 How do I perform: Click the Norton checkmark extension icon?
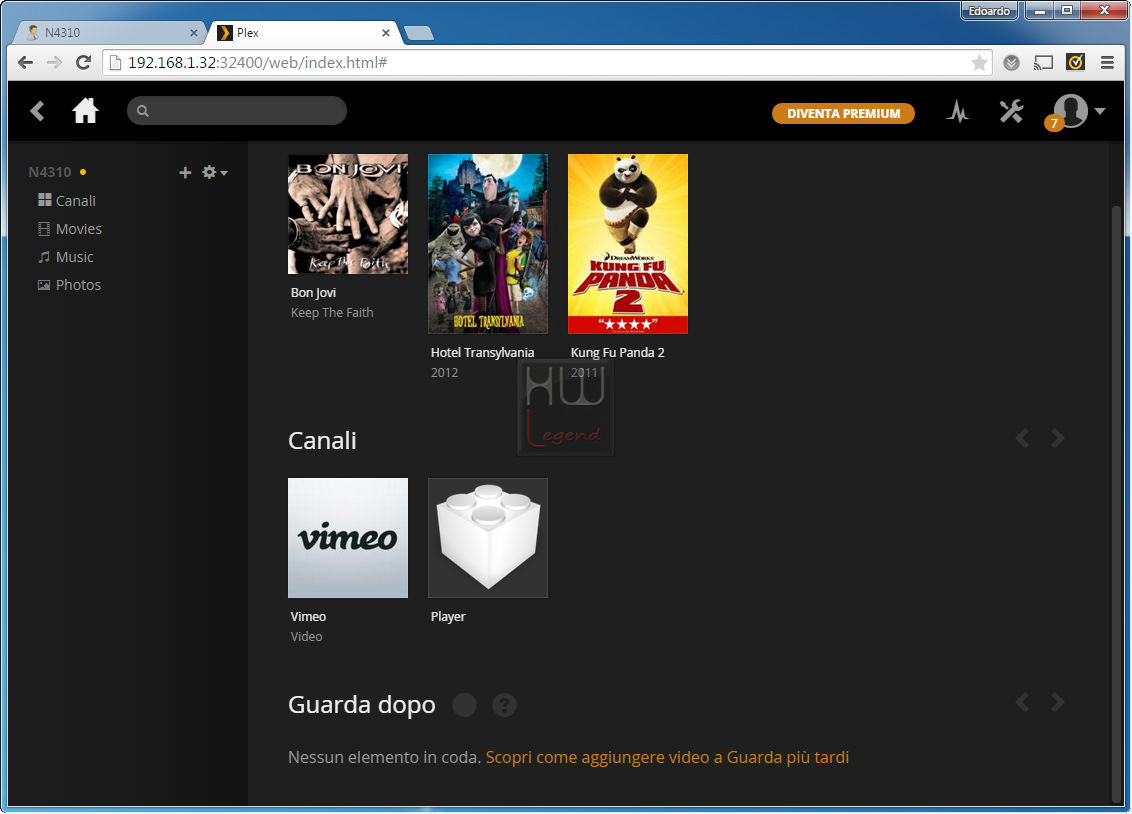1076,62
